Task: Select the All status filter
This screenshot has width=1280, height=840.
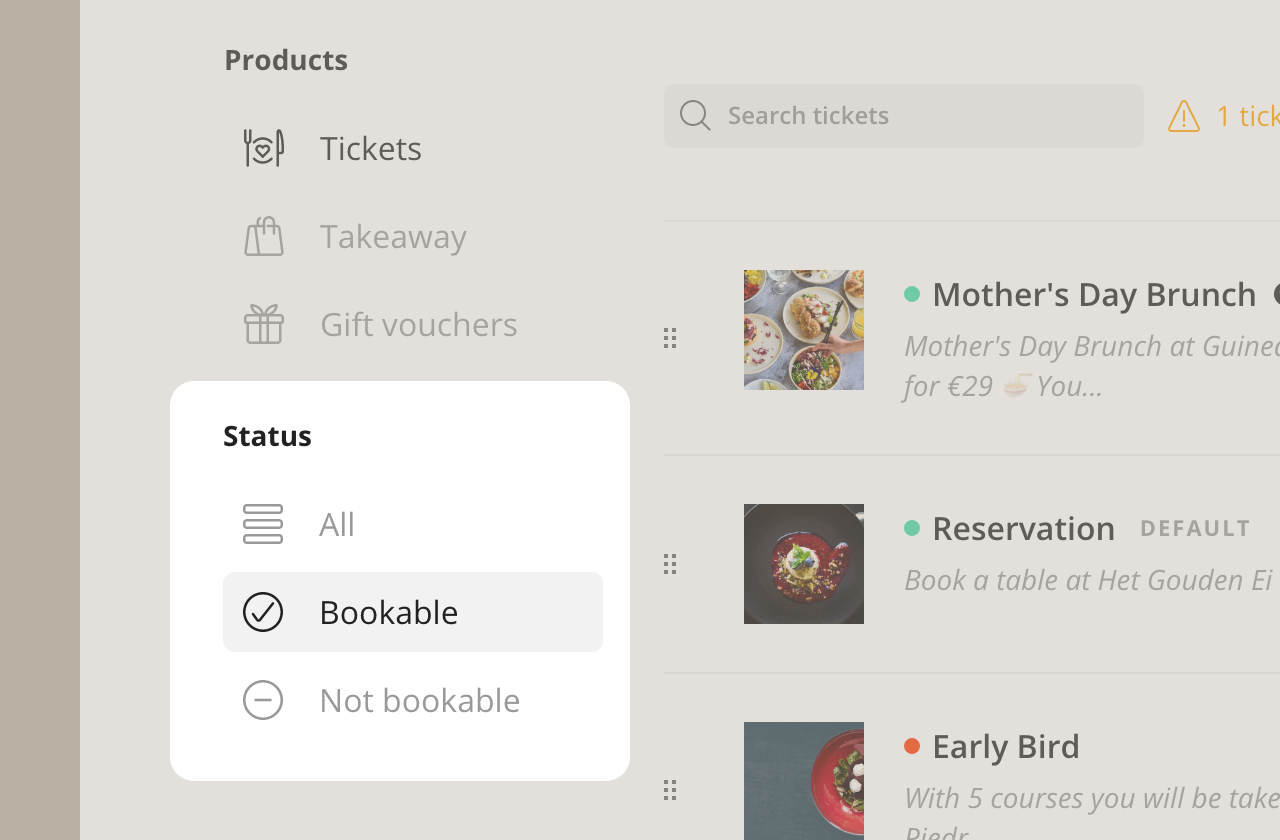Action: click(x=337, y=524)
